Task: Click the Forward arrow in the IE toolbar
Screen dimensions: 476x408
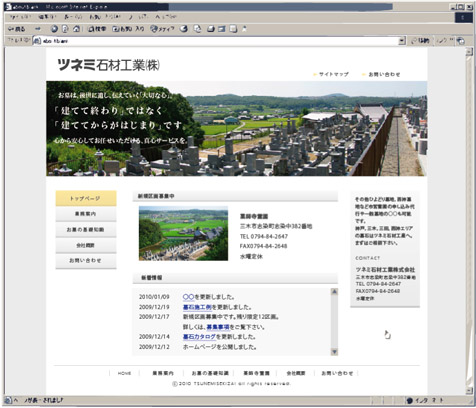Action: pos(38,29)
